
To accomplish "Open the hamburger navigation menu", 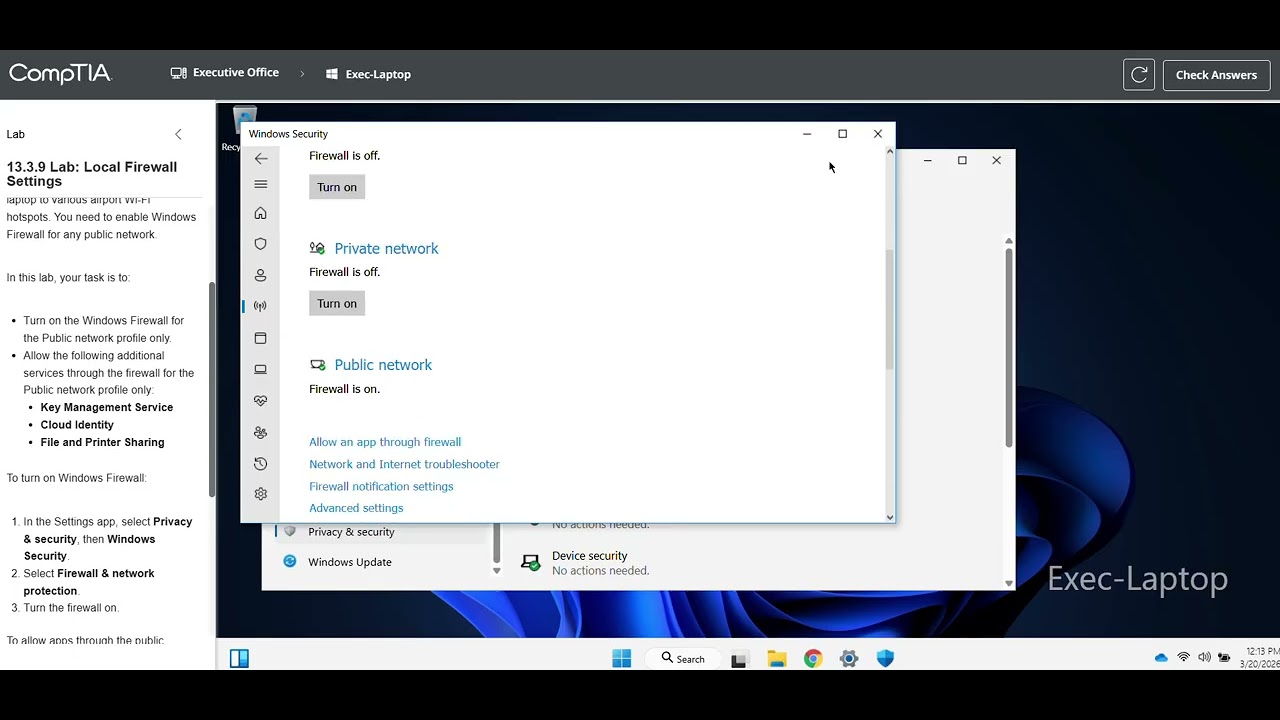I will pos(261,184).
